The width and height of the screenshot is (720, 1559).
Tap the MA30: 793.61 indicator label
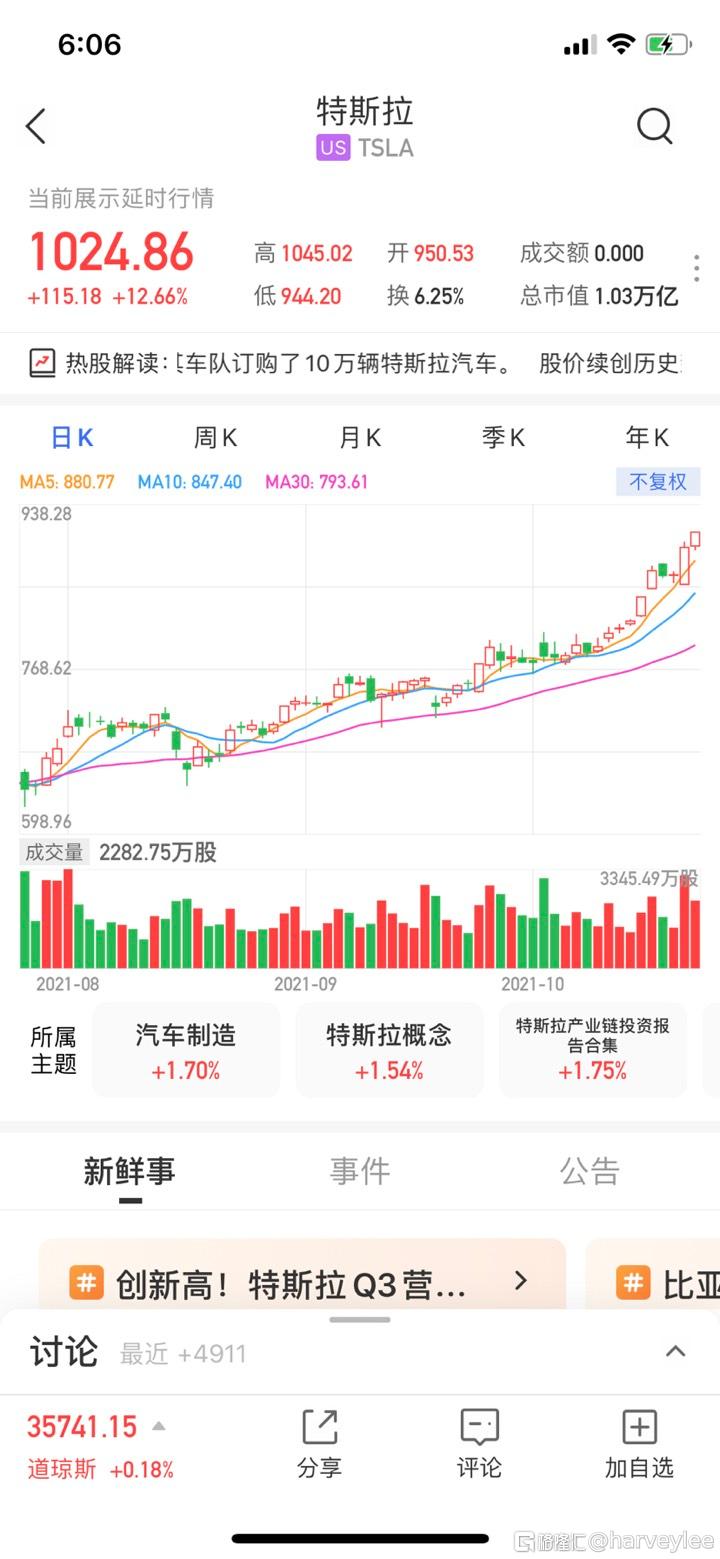316,482
